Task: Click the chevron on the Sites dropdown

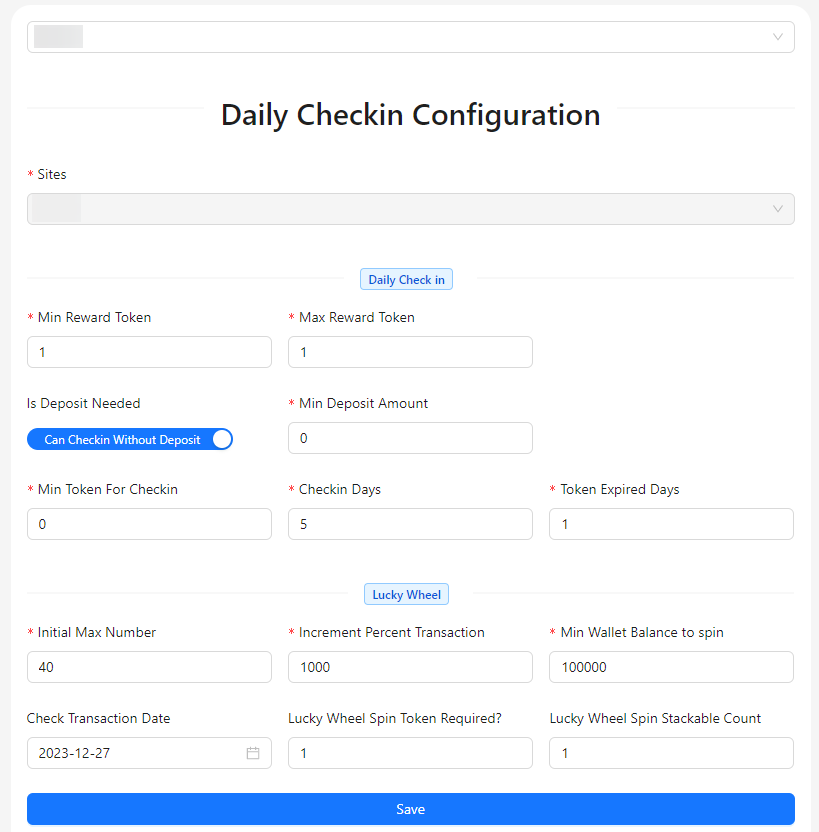Action: (x=778, y=209)
